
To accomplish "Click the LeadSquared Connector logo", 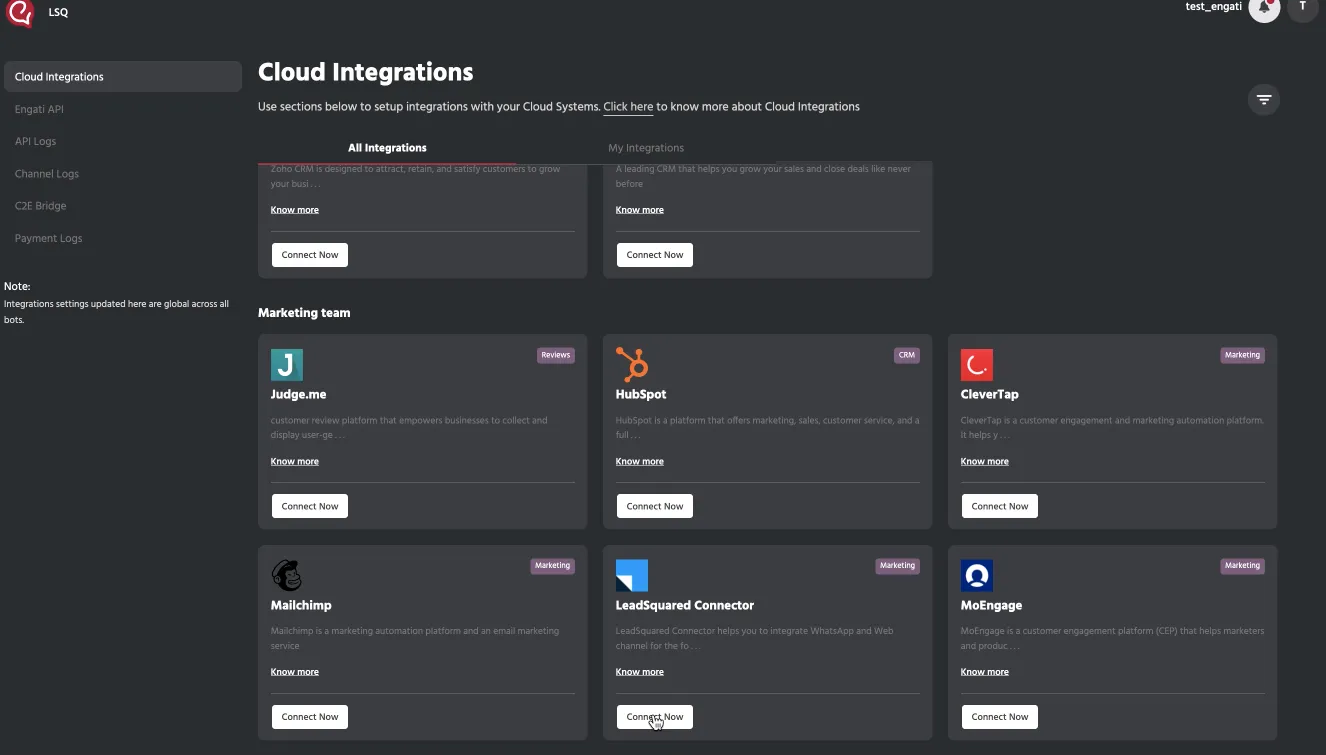I will point(632,575).
